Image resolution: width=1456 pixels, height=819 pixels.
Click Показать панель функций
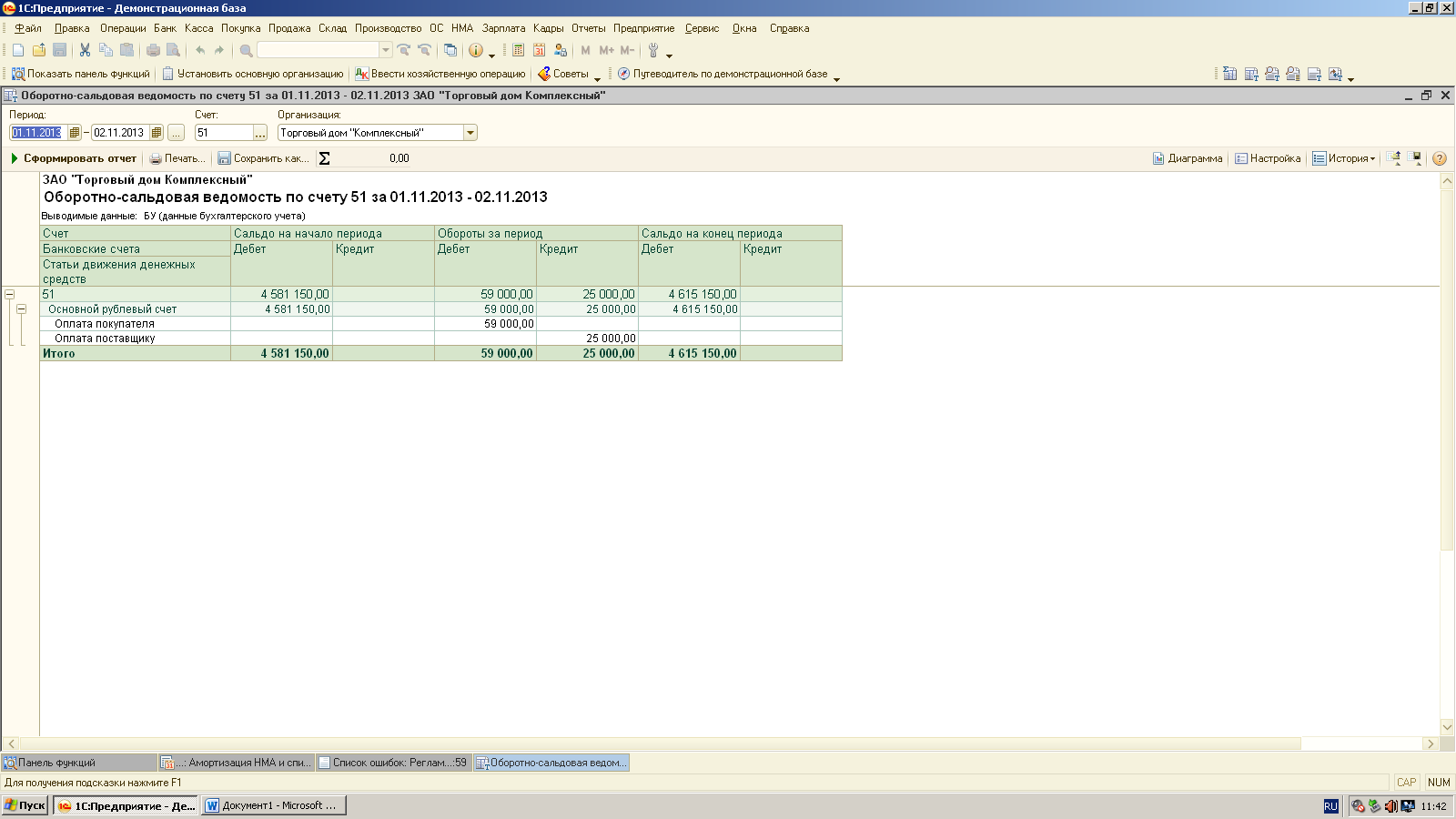80,74
